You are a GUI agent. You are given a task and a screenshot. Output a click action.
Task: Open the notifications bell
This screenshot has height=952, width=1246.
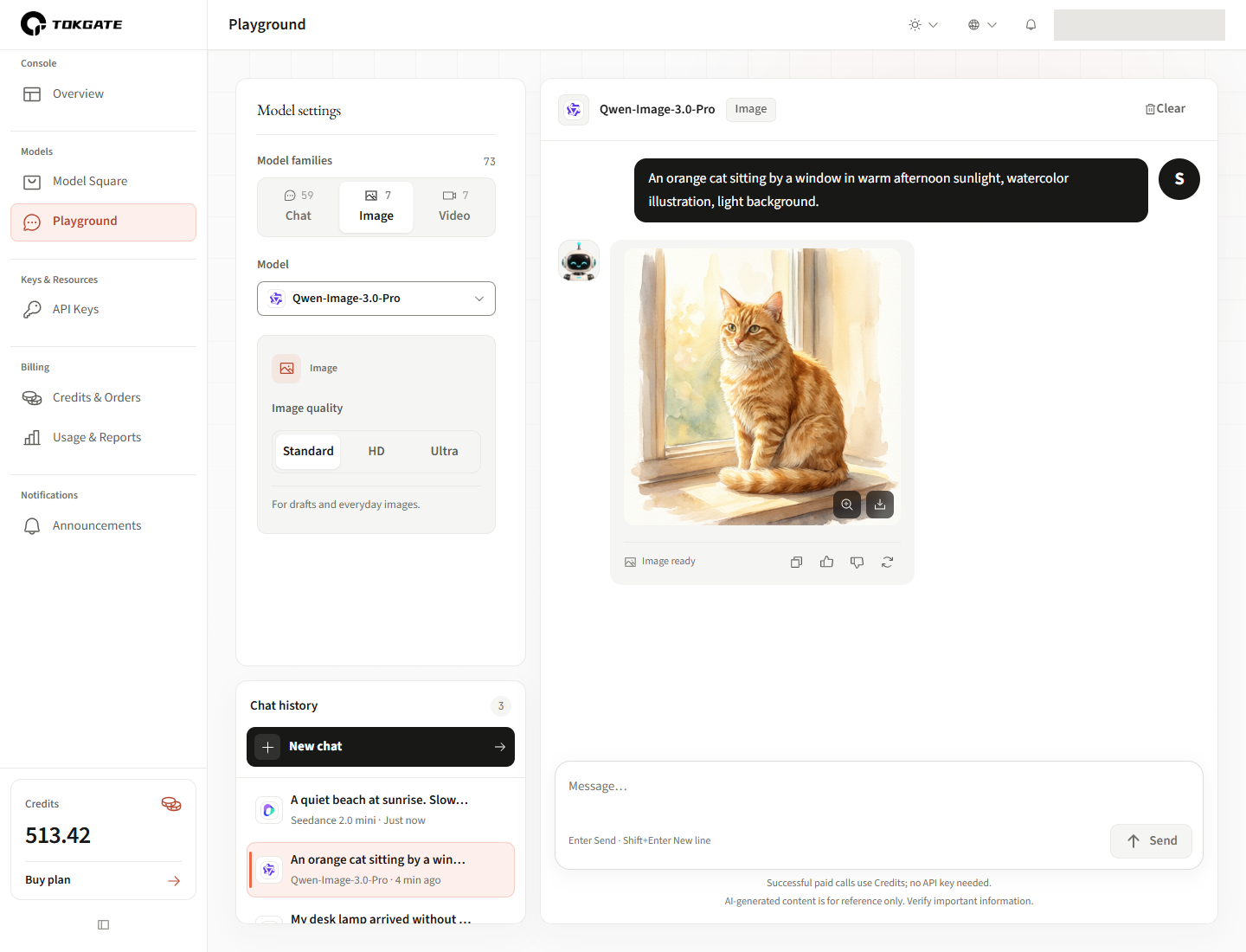[x=1031, y=25]
